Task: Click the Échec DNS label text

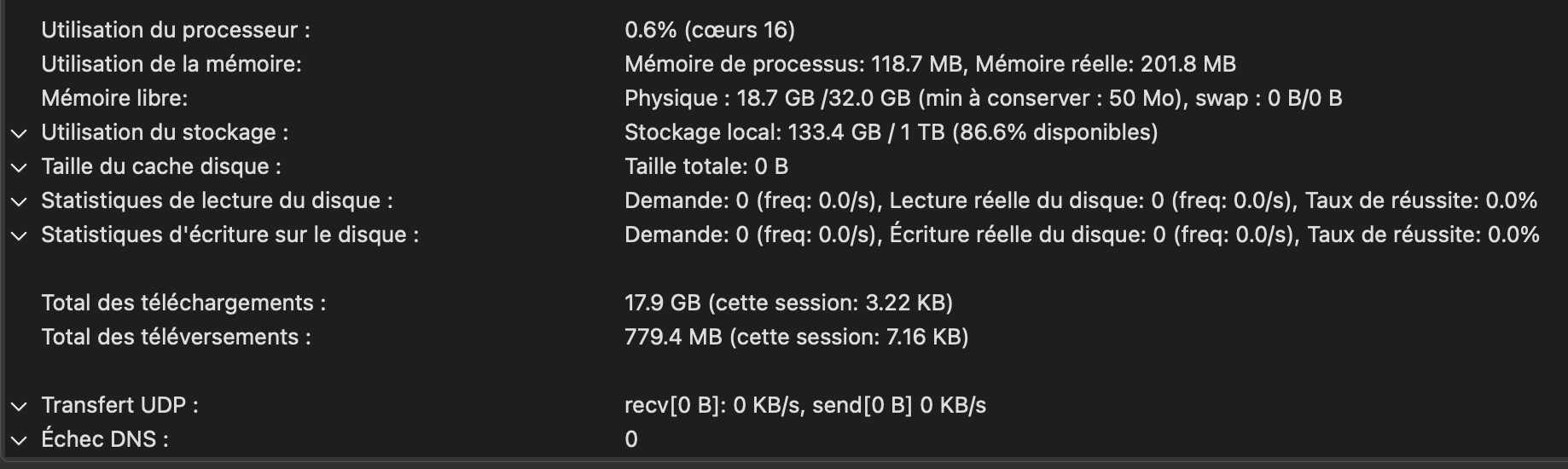Action: pos(105,439)
